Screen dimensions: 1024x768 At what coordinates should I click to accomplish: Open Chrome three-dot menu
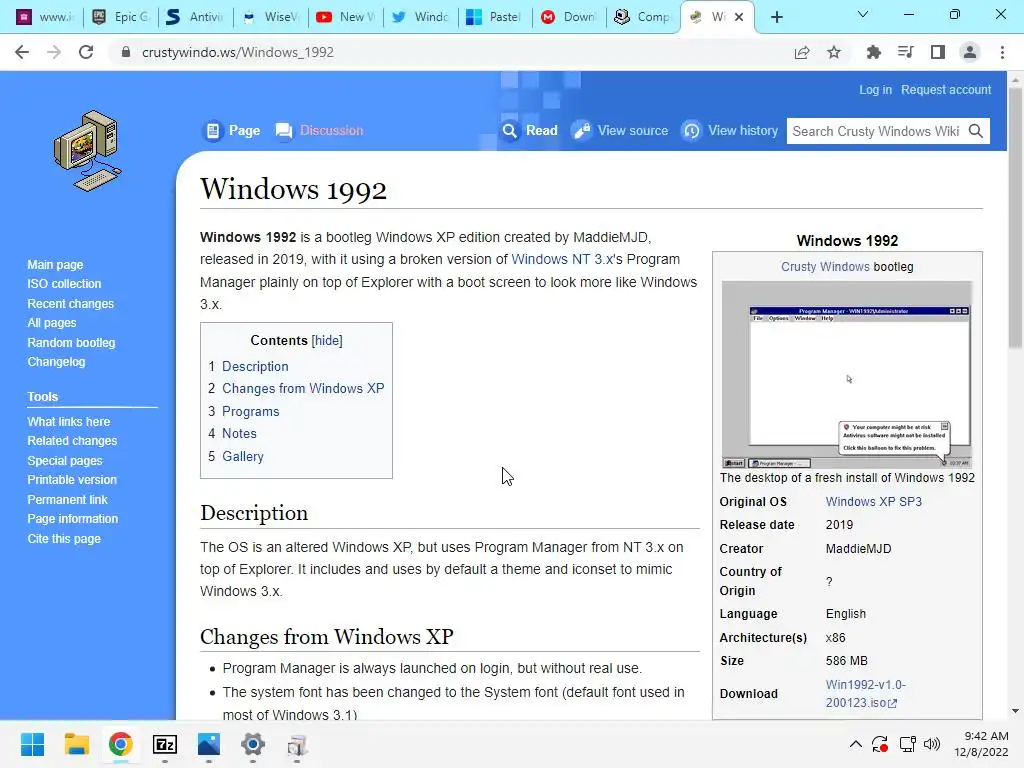(x=1002, y=52)
